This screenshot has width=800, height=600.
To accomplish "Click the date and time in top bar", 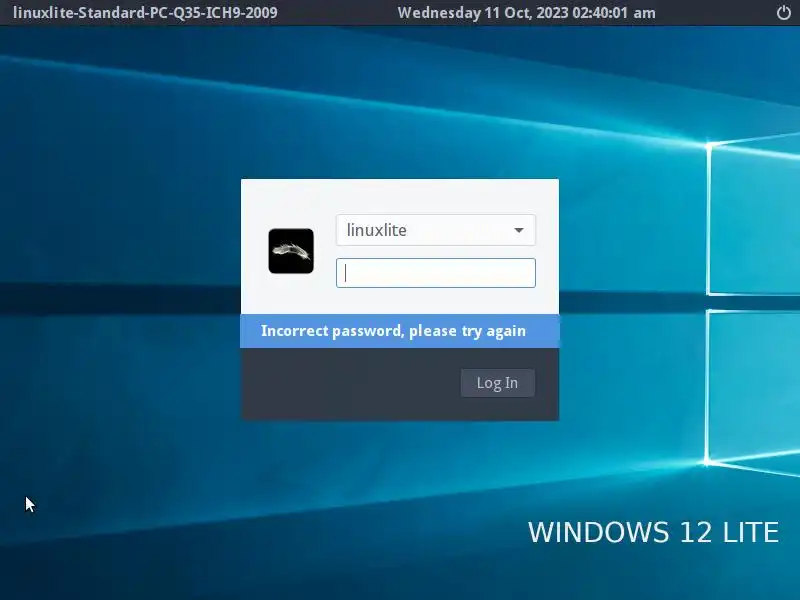I will pyautogui.click(x=527, y=13).
